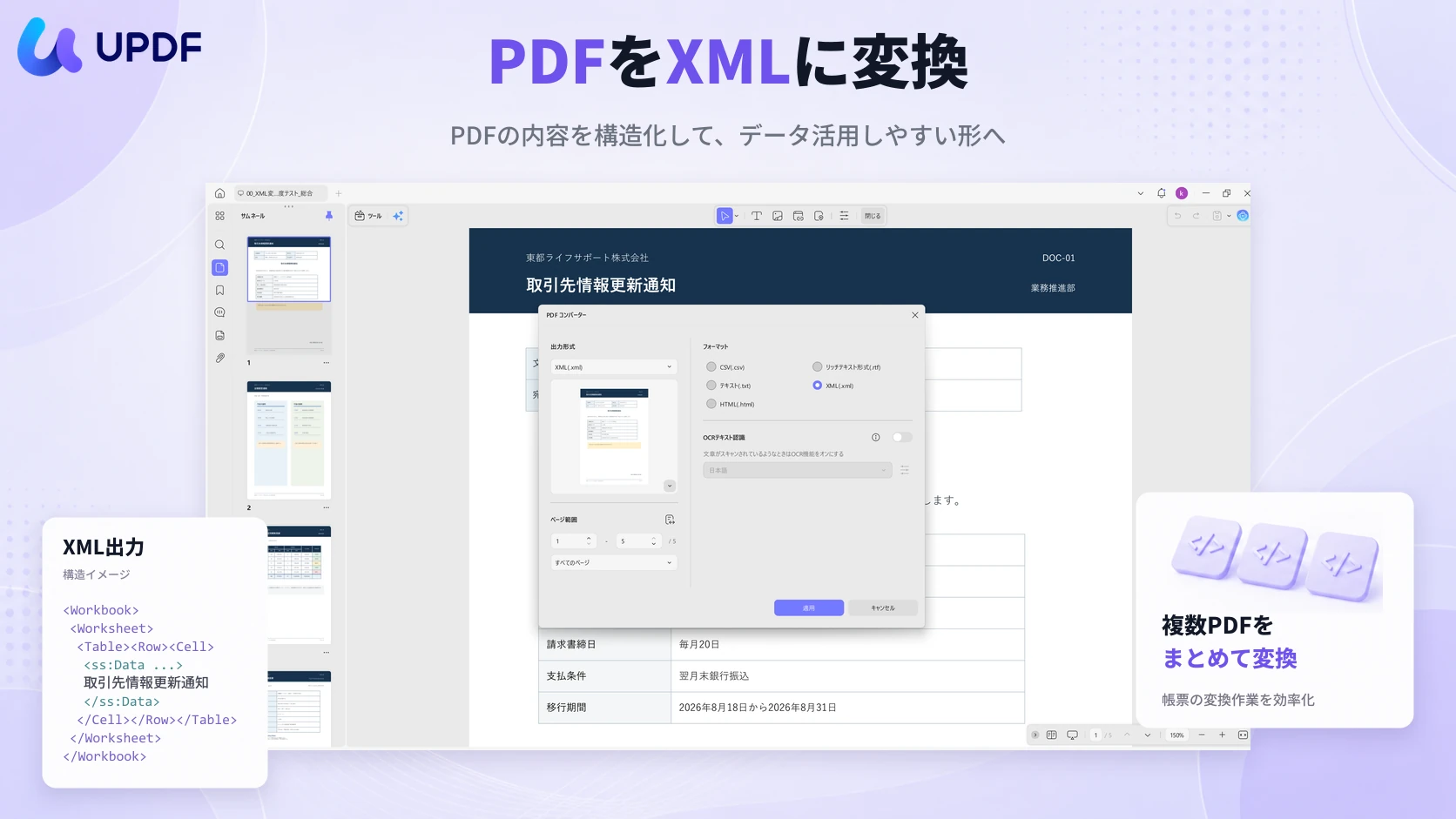This screenshot has width=1456, height=819.
Task: Choose the Link insertion tool
Action: pos(798,216)
